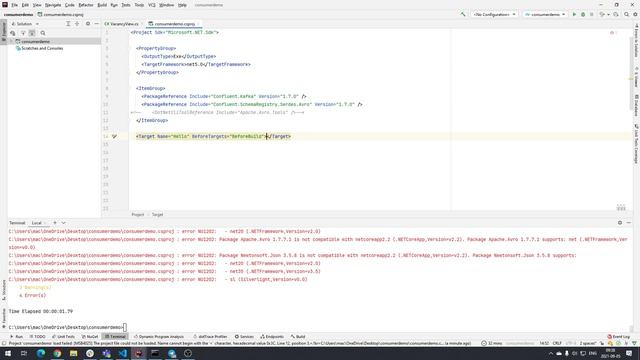The image size is (640, 360).
Task: Open the File menu
Action: [14, 5]
